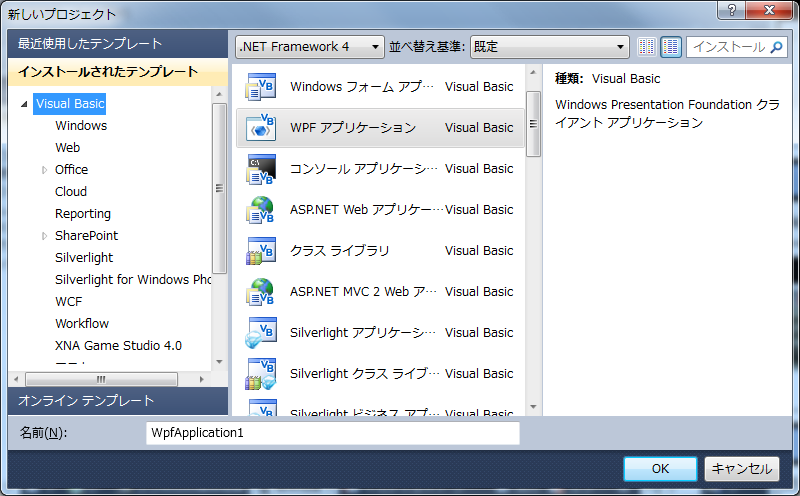This screenshot has width=800, height=496.
Task: Click the tree horizontal scroll left arrow
Action: (16, 379)
